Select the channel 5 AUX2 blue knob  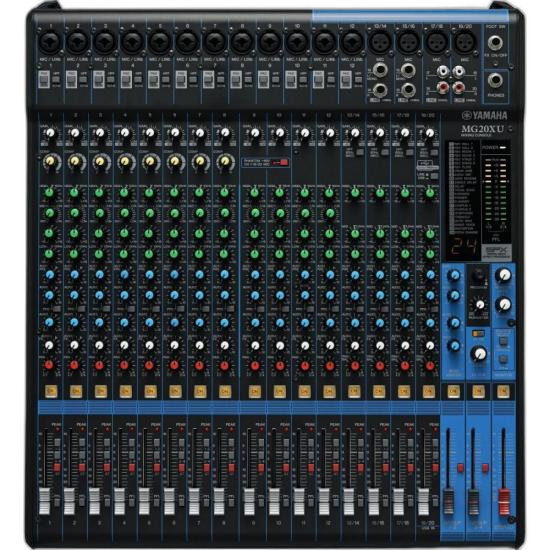(149, 295)
